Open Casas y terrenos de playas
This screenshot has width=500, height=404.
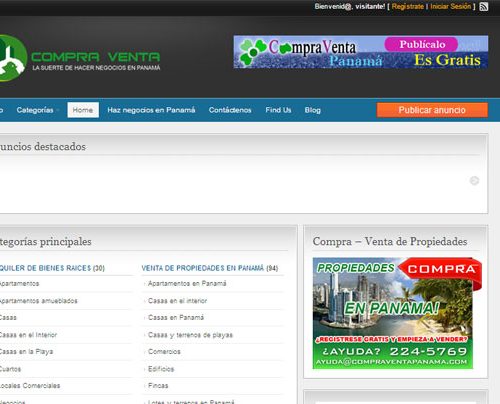point(190,335)
